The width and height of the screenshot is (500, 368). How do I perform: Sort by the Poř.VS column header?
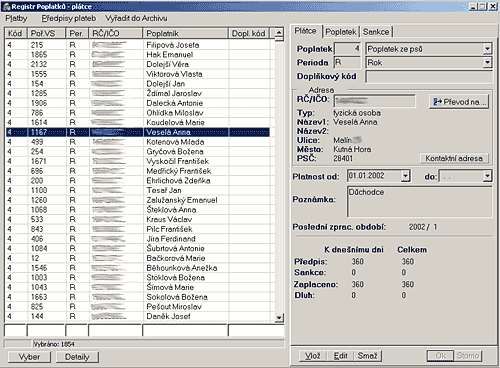[47, 33]
